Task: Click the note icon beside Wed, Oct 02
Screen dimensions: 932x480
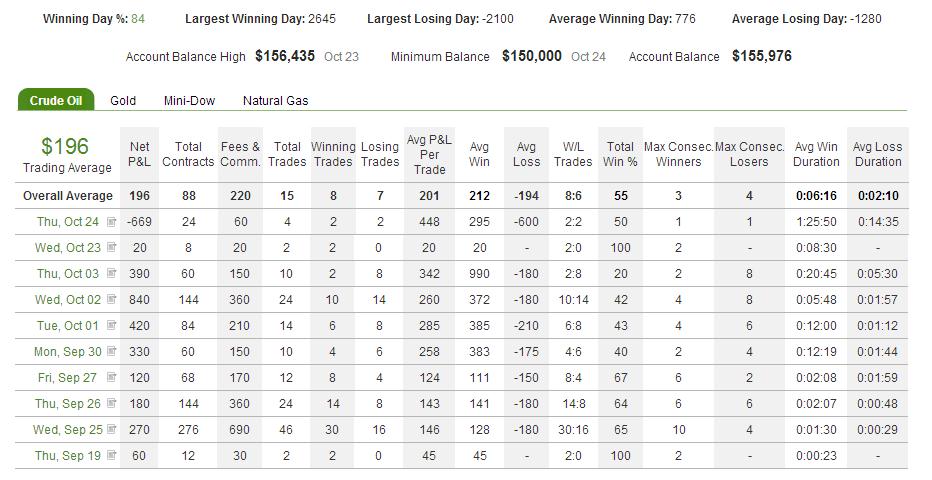Action: pyautogui.click(x=111, y=299)
